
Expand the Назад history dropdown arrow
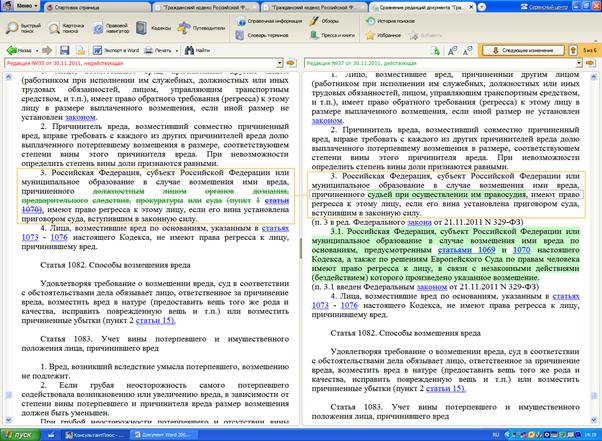(37, 51)
